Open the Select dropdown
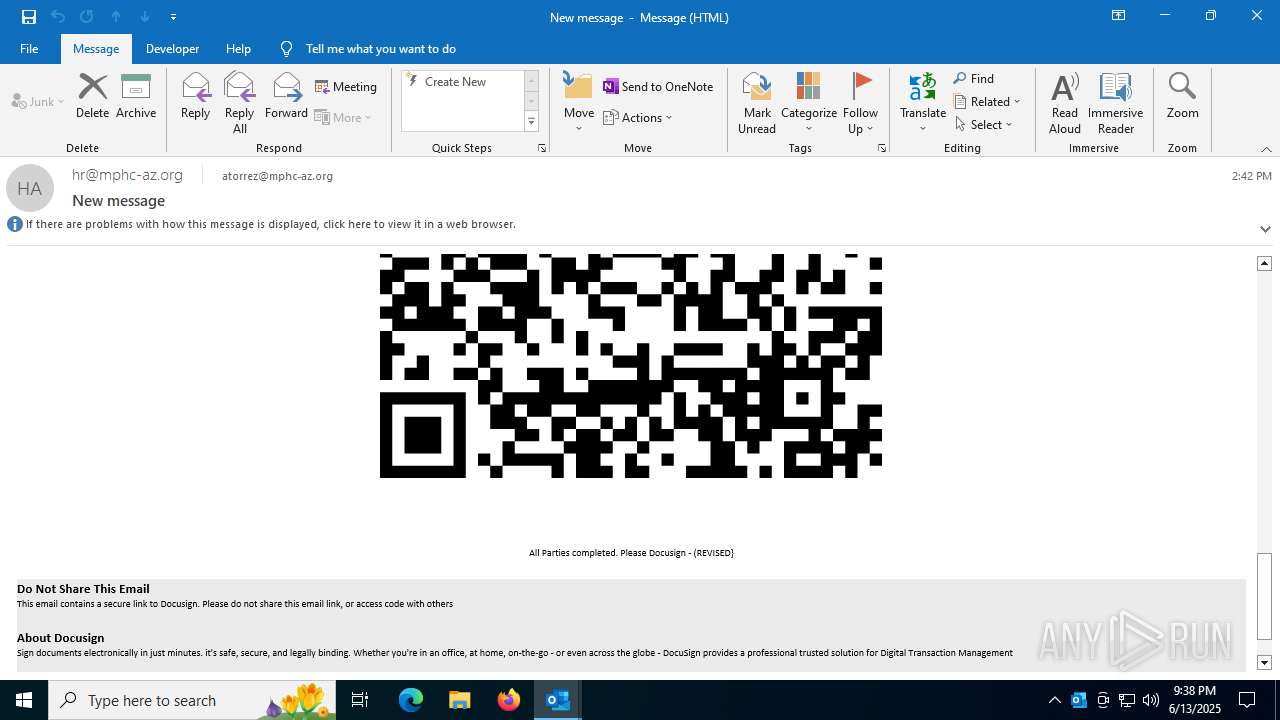The image size is (1280, 720). tap(984, 125)
